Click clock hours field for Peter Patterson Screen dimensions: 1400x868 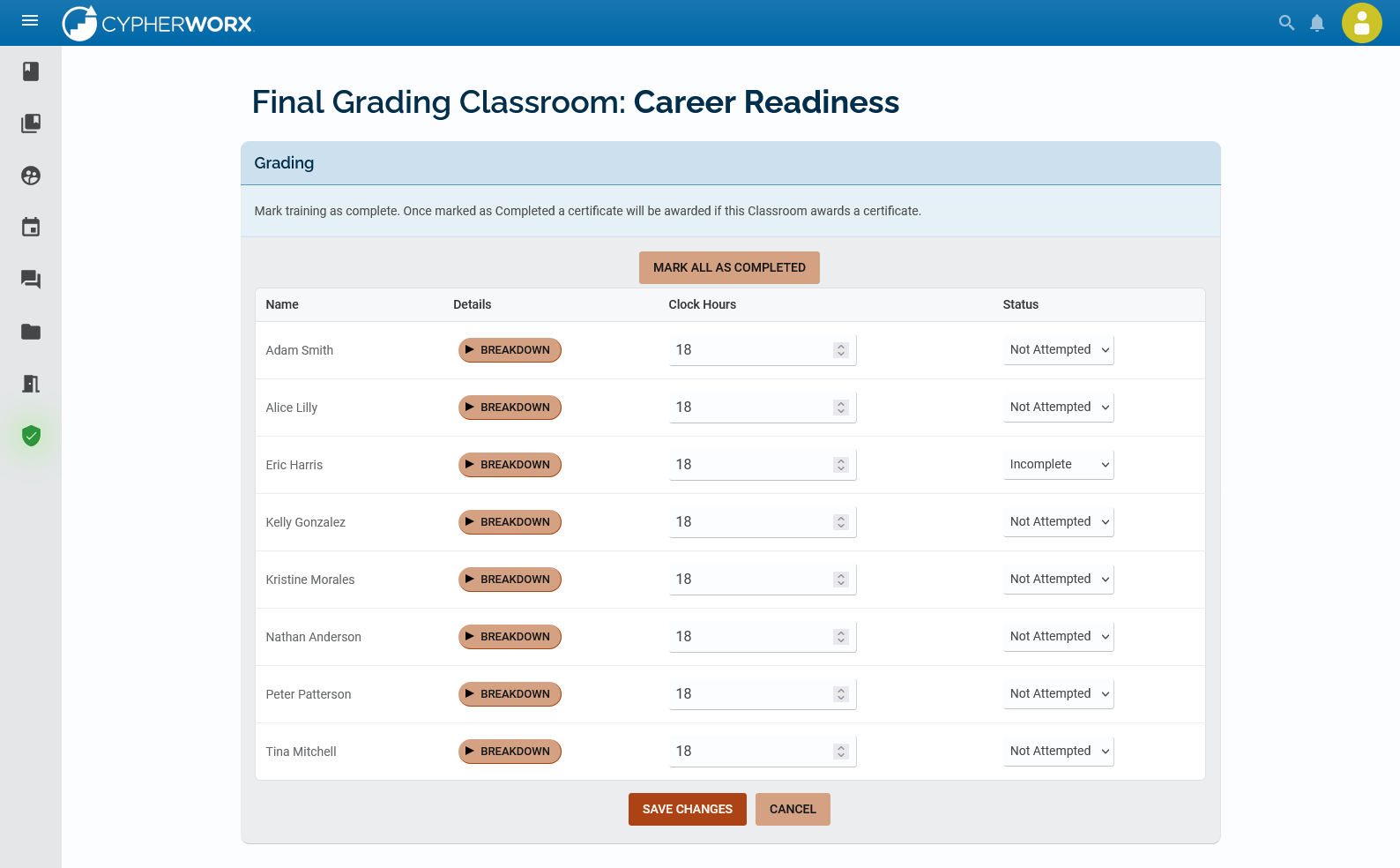click(x=763, y=694)
